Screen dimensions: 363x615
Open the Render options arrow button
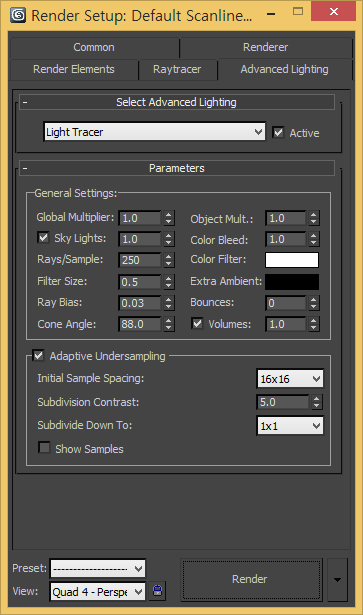coord(338,580)
